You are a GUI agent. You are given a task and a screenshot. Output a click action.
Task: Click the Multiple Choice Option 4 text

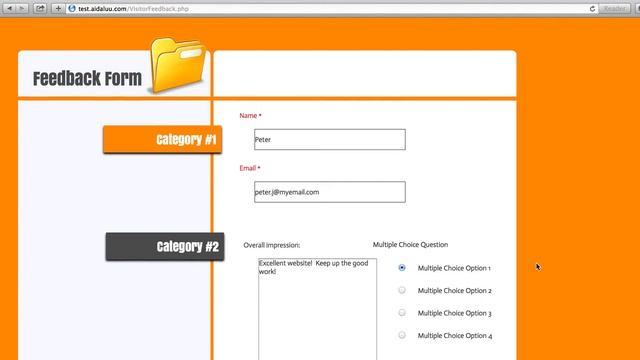[455, 336]
